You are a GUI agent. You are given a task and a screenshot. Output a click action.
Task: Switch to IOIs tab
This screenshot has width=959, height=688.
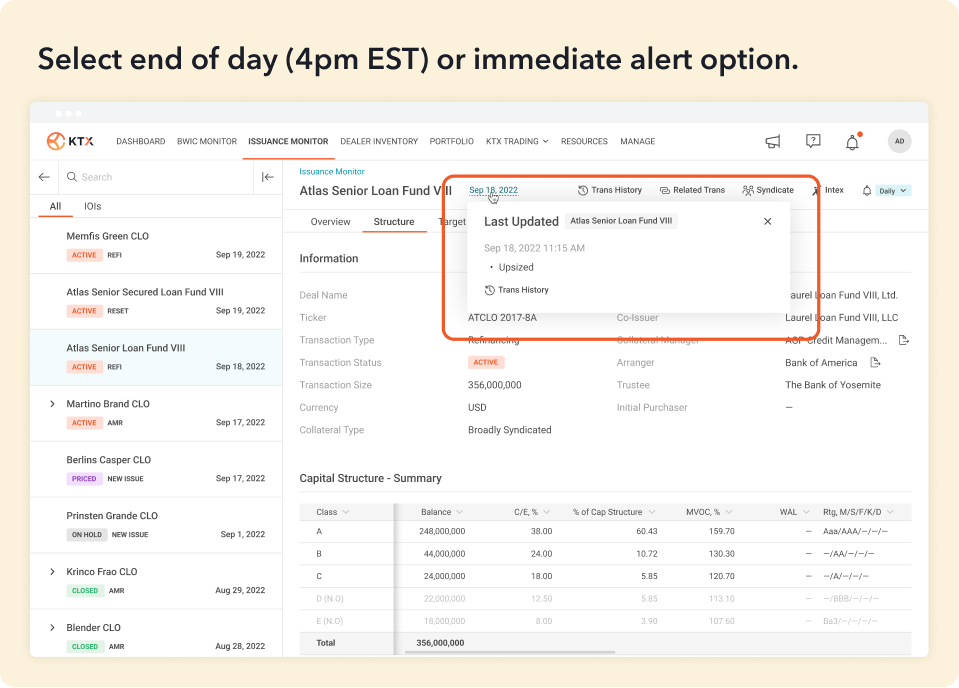[92, 206]
